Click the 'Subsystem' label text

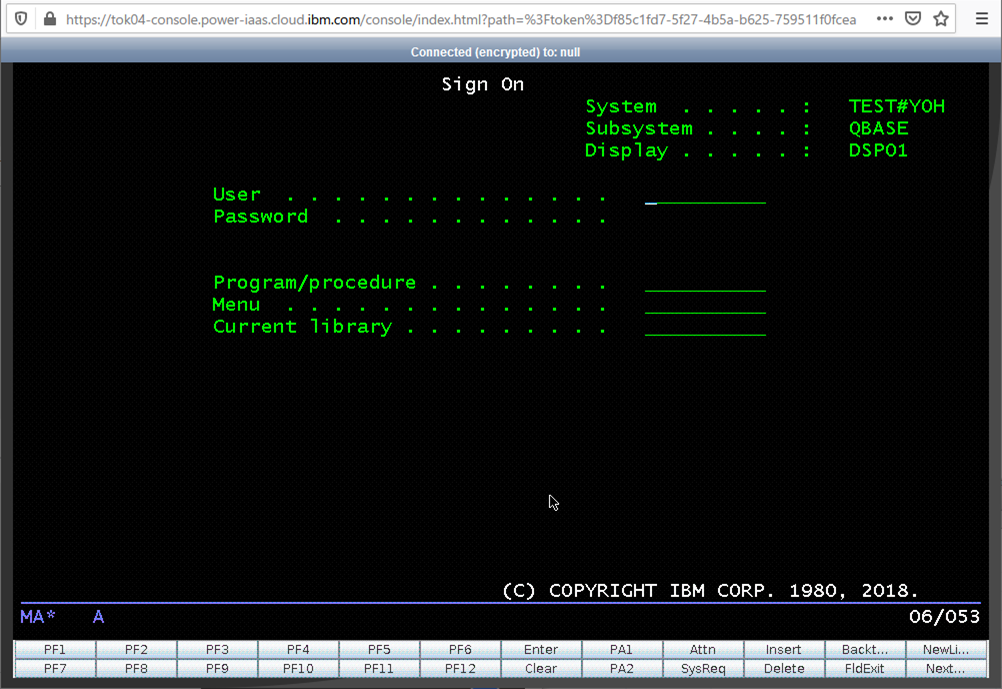pyautogui.click(x=639, y=128)
